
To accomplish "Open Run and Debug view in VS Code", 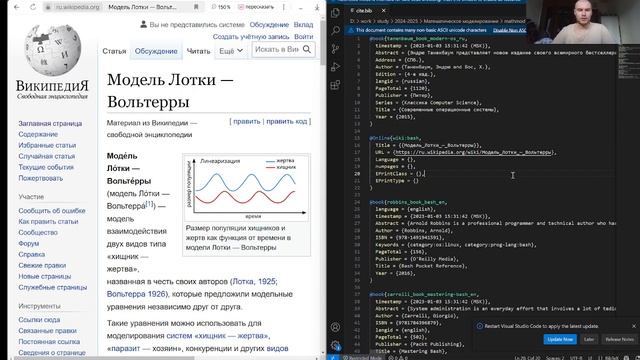I will tap(336, 67).
